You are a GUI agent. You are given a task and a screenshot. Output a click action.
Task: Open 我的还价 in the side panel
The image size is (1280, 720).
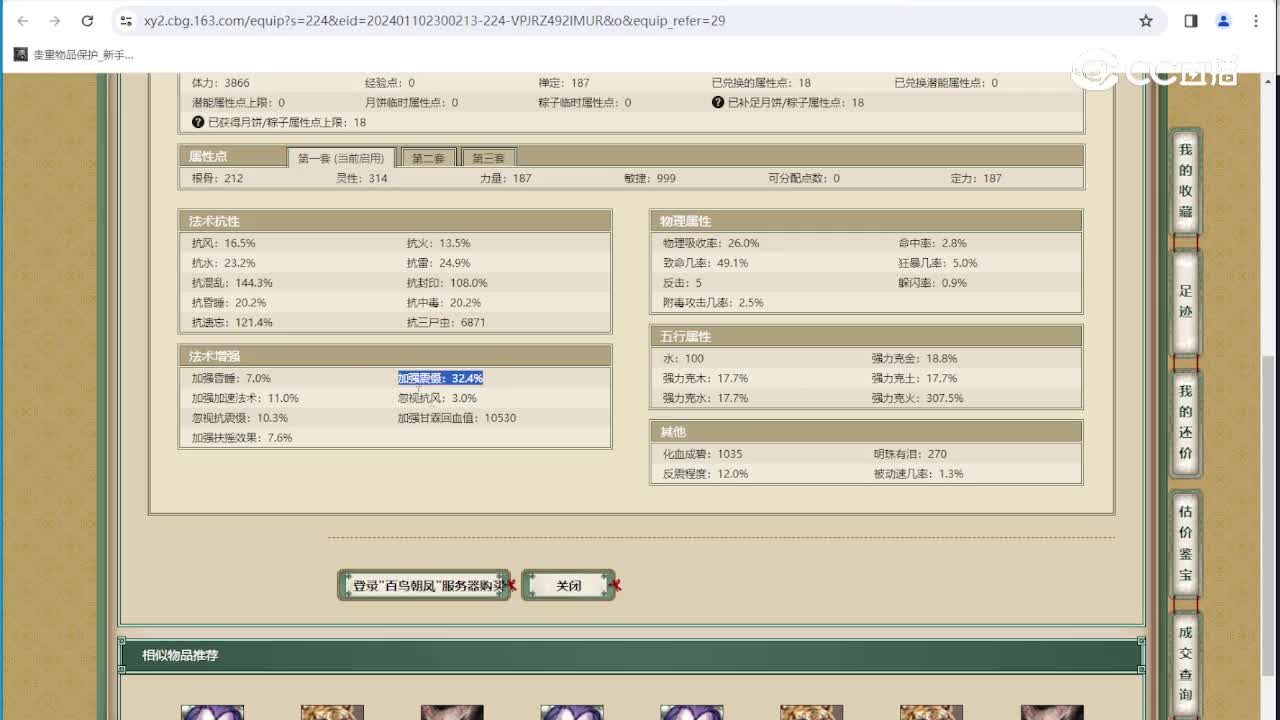click(1185, 422)
